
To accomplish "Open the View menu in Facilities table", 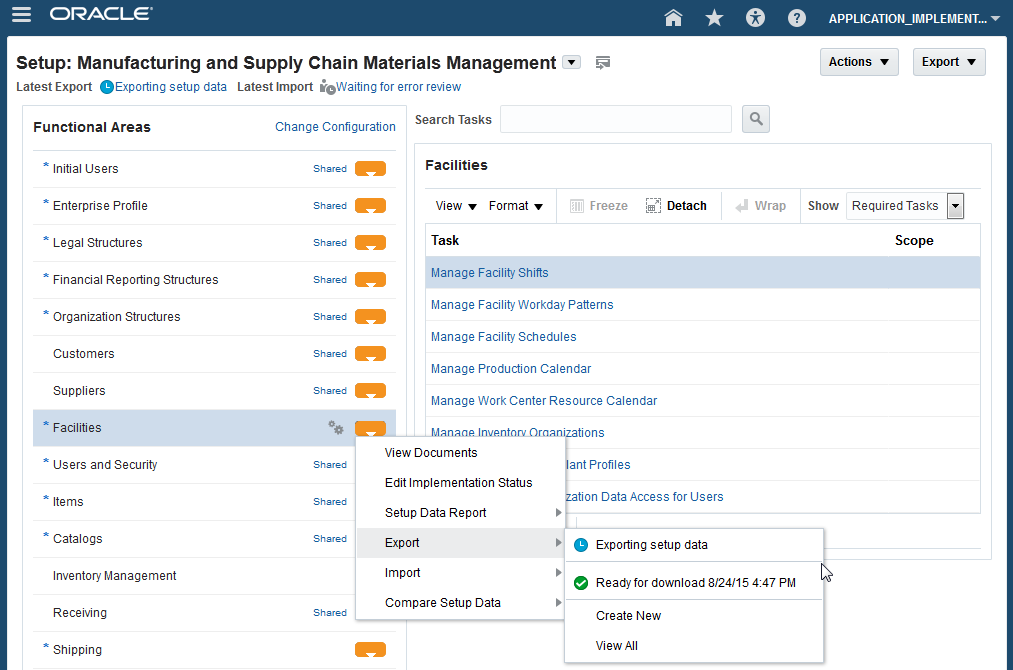I will click(x=456, y=206).
